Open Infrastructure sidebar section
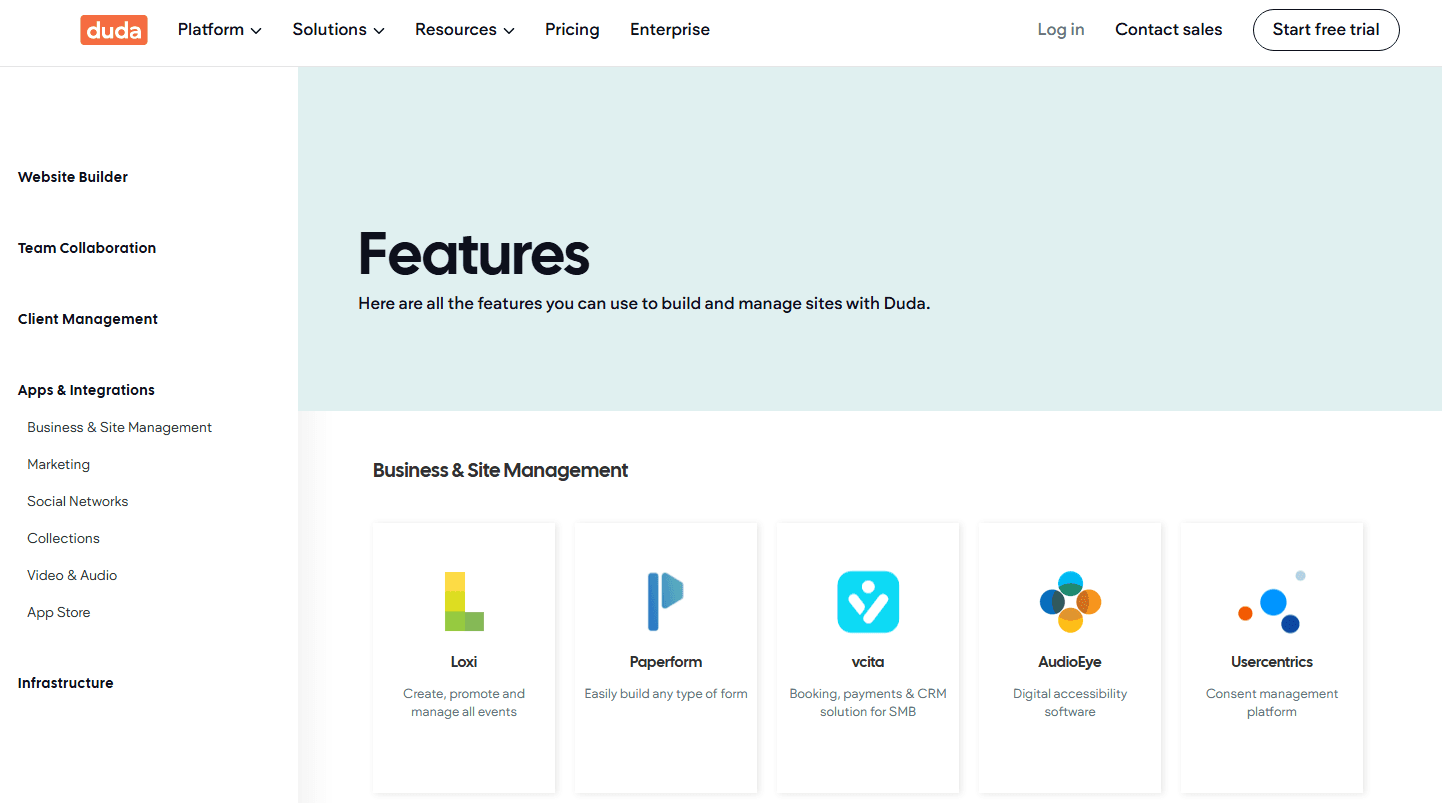Screen dimensions: 1442x803 (66, 683)
